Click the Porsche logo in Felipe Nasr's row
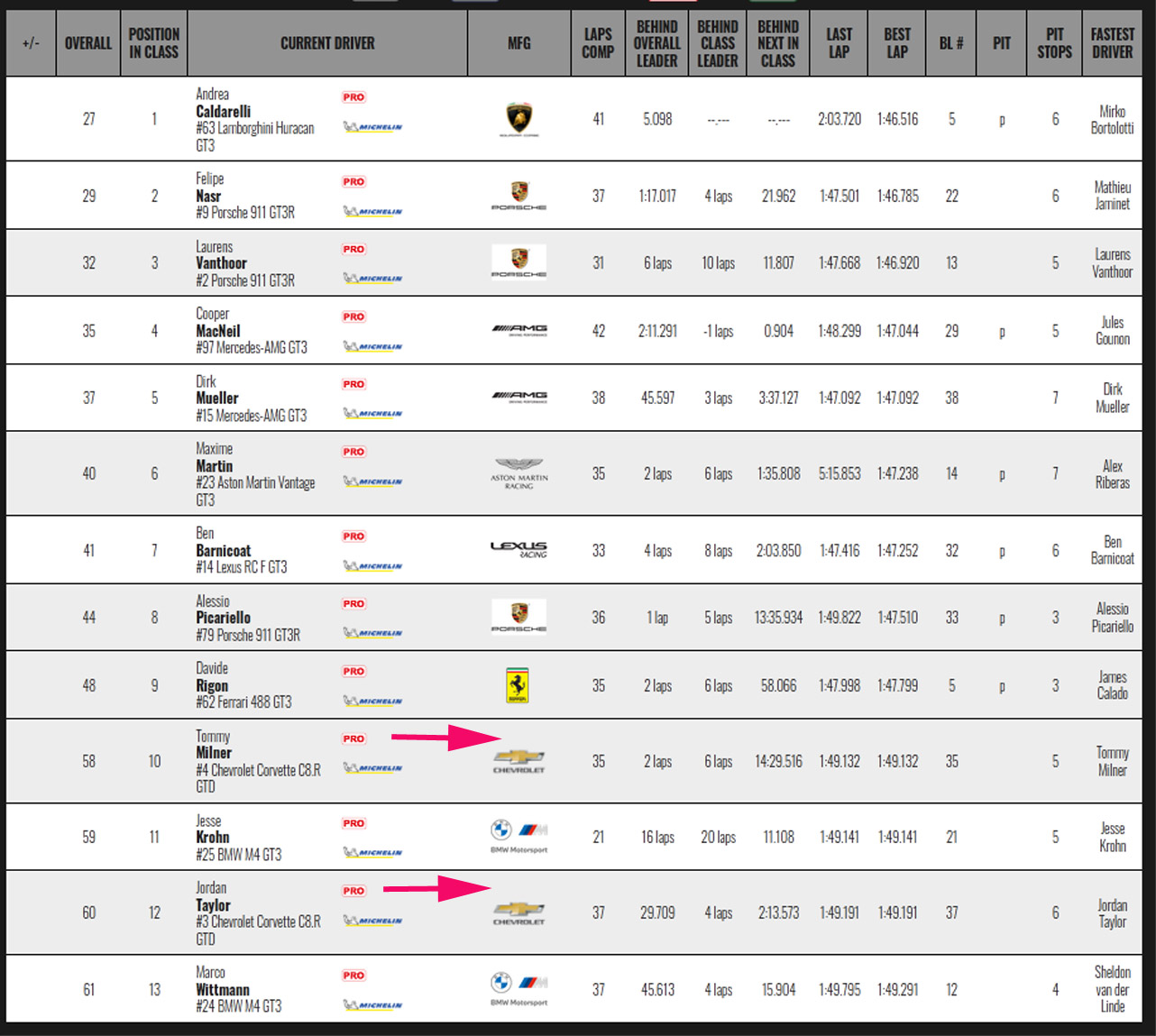Screen dimensions: 1156x1036 tap(518, 196)
